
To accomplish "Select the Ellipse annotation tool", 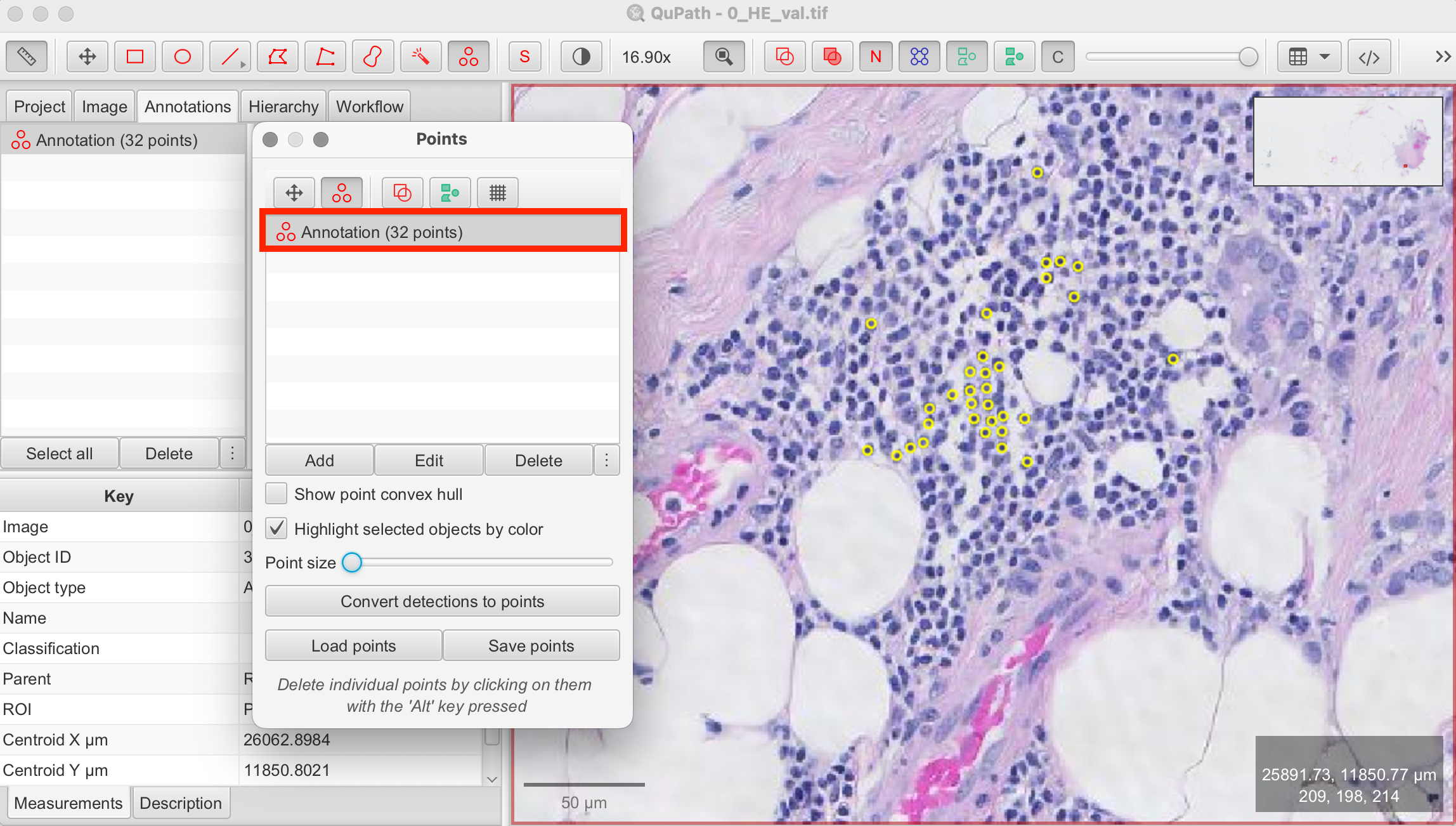I will point(183,57).
